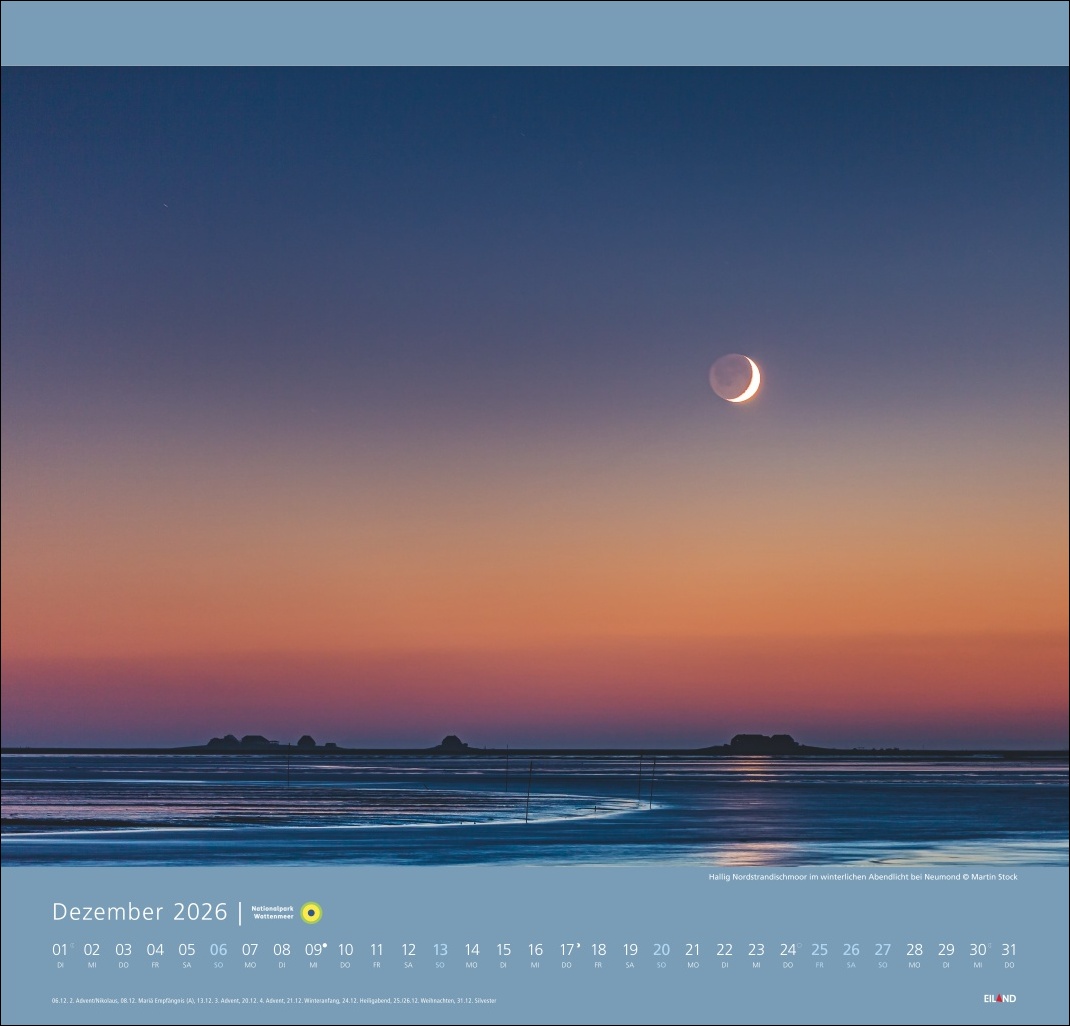Click the new moon dot beside day 09
1070x1026 pixels.
tap(325, 943)
